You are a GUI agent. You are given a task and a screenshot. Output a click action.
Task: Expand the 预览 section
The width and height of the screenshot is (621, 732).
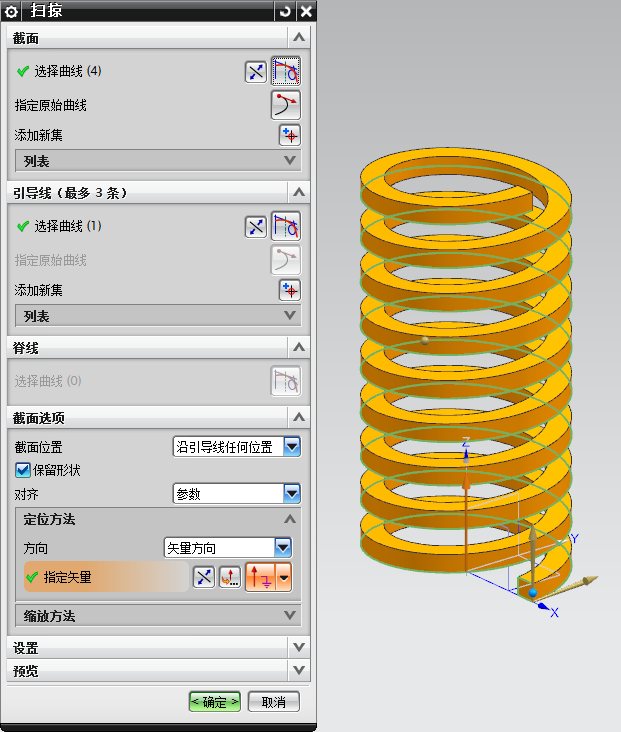pos(299,670)
